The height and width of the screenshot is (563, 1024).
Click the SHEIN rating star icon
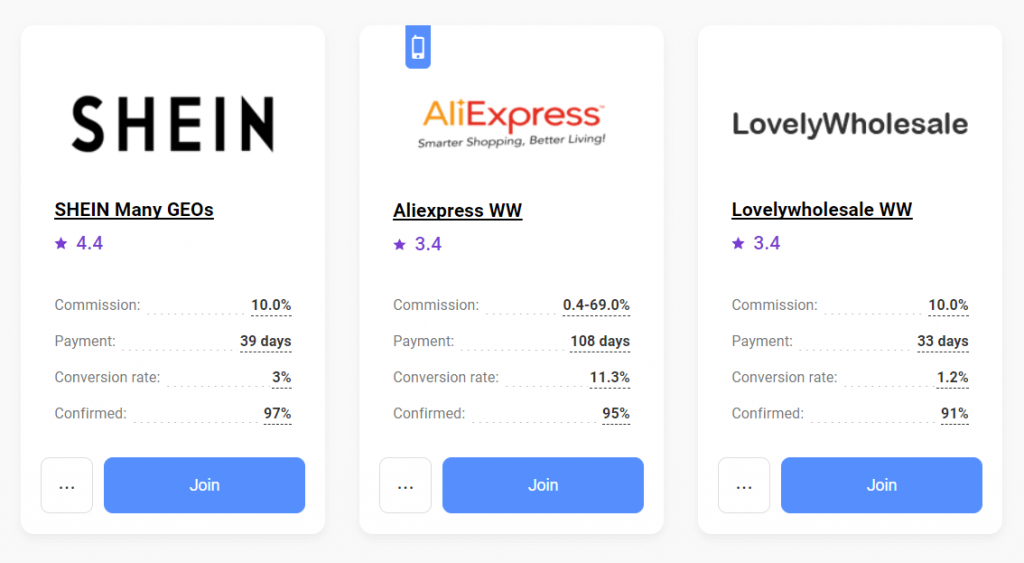pyautogui.click(x=61, y=243)
